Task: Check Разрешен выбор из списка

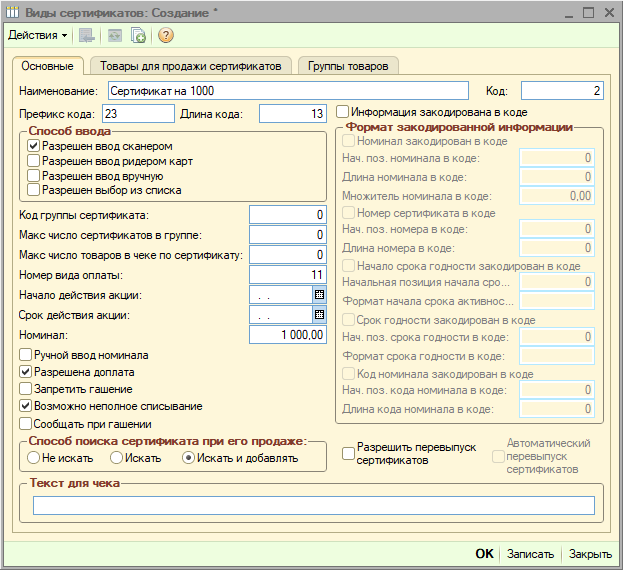Action: 33,190
